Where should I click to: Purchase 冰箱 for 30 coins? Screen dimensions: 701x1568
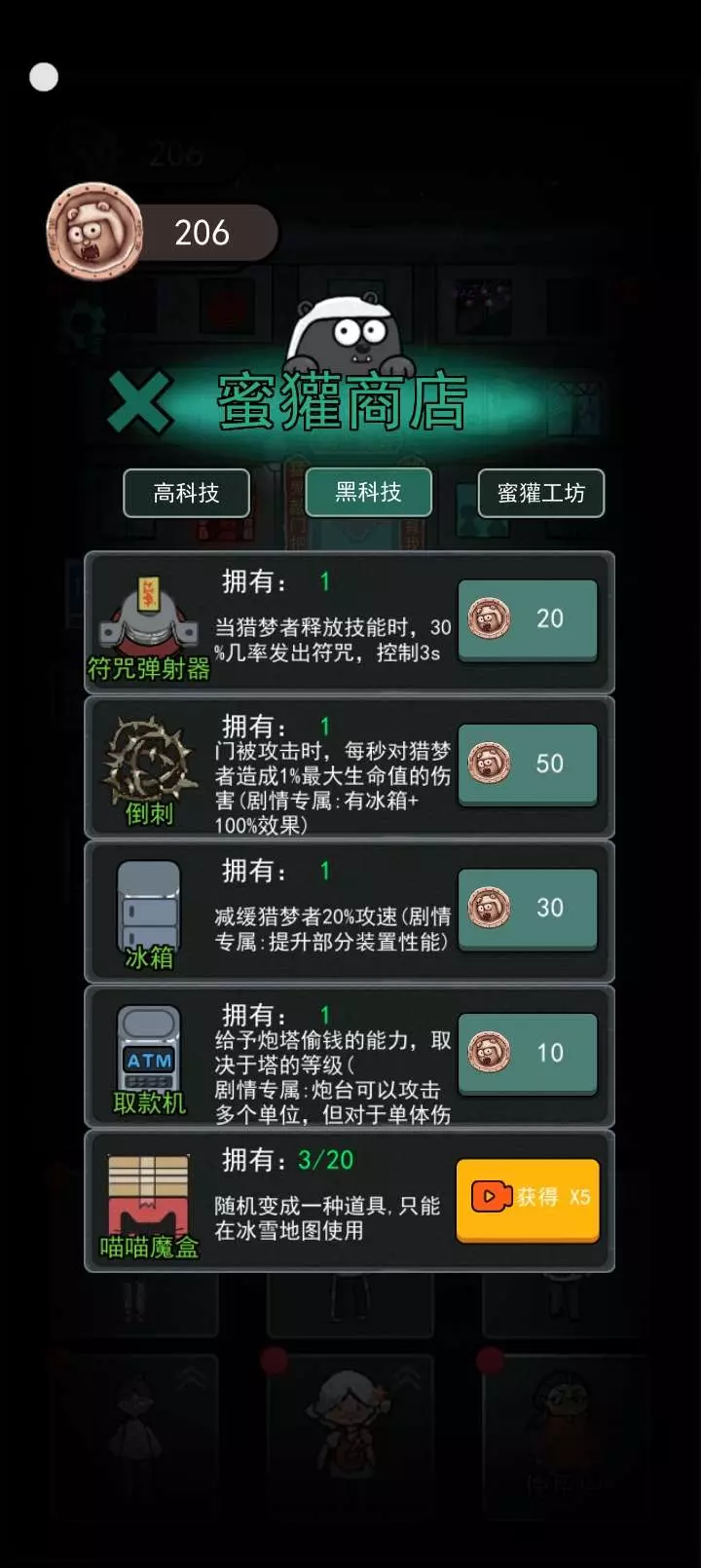(528, 908)
